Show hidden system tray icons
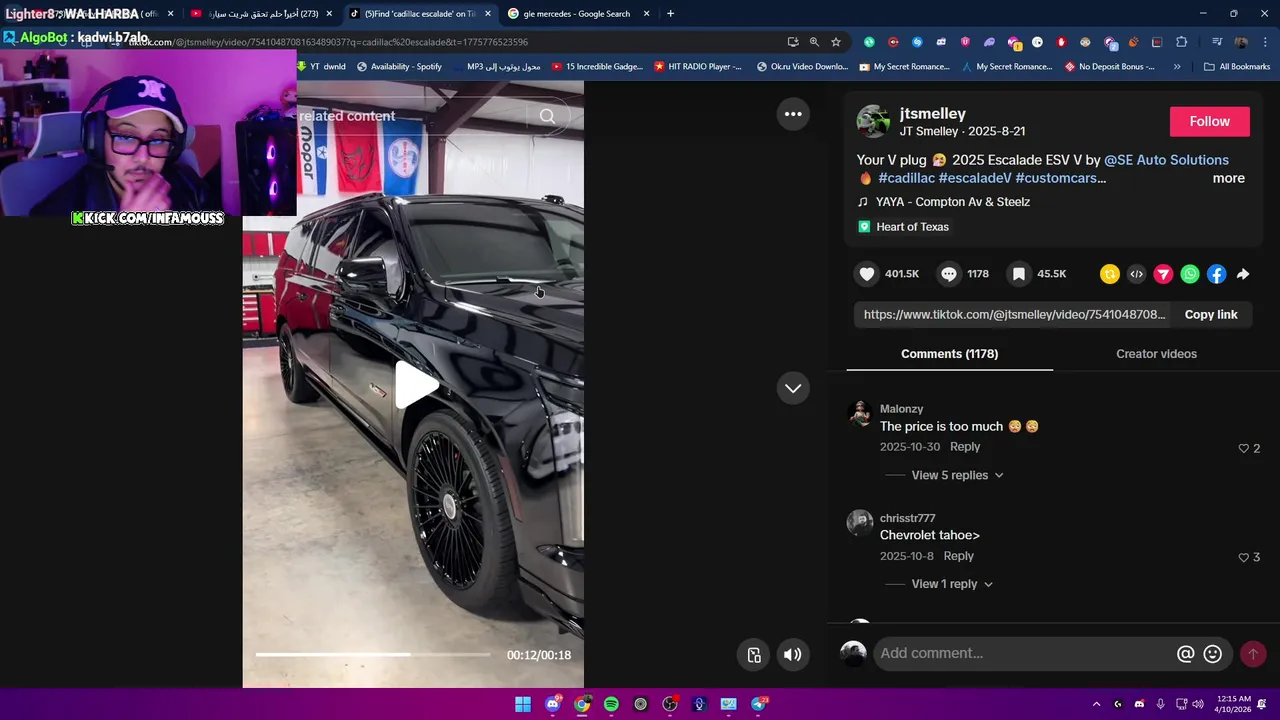Image resolution: width=1280 pixels, height=720 pixels. point(1096,705)
